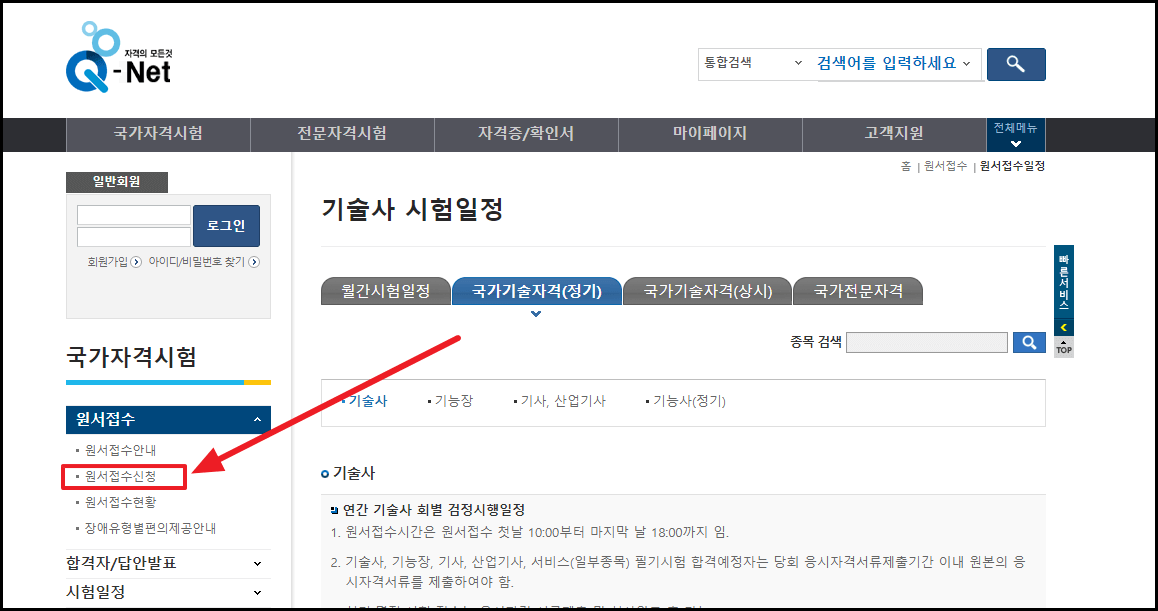
Task: Open the 마이페이지 menu
Action: pos(710,134)
